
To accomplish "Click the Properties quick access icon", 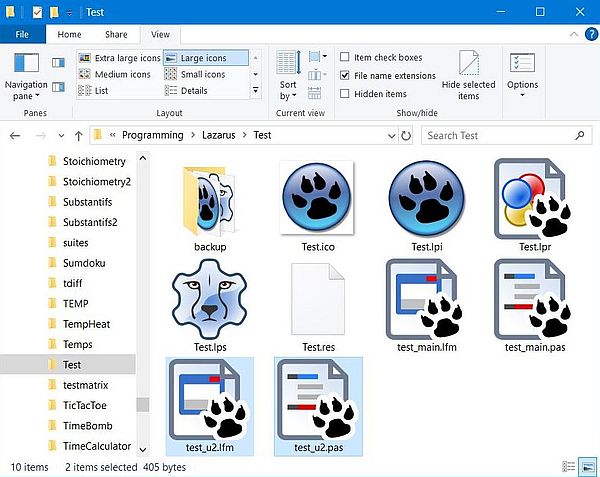I will tap(37, 12).
